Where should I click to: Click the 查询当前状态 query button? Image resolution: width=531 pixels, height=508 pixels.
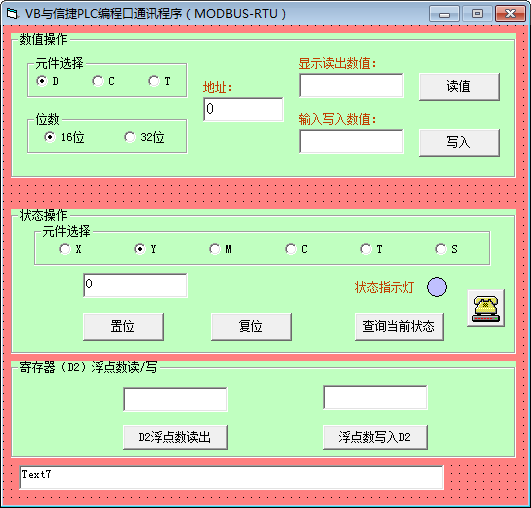click(399, 326)
